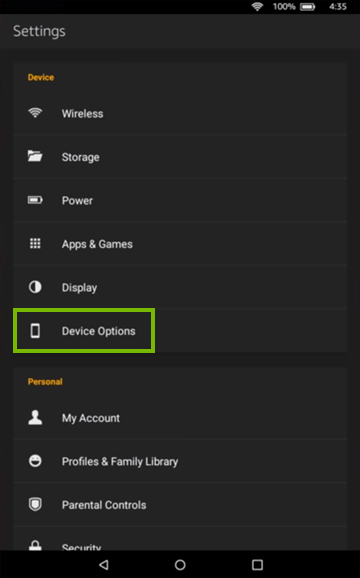Tap the Home circle button
This screenshot has height=578, width=360.
[180, 564]
